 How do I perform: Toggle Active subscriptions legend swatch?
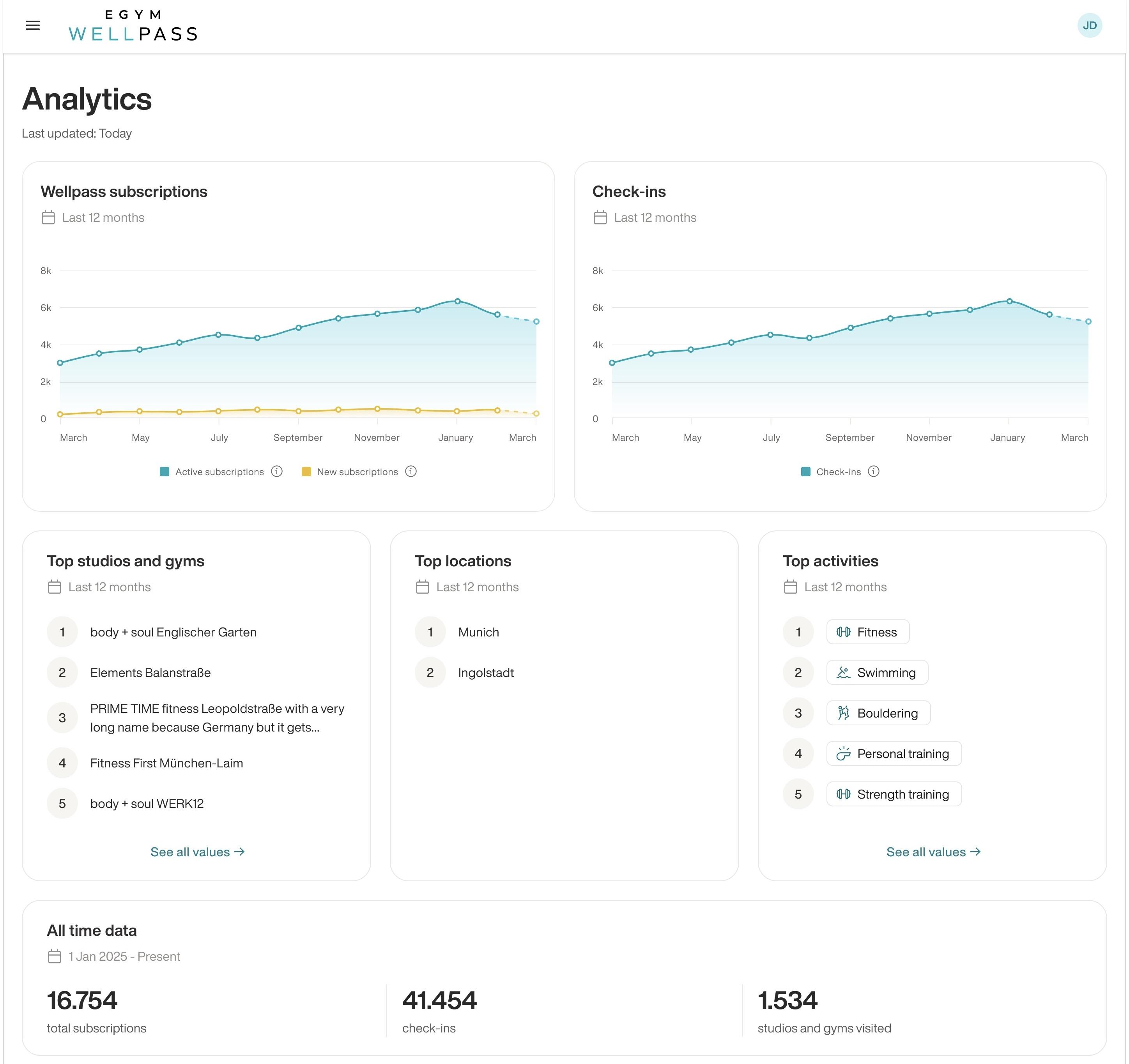point(165,471)
